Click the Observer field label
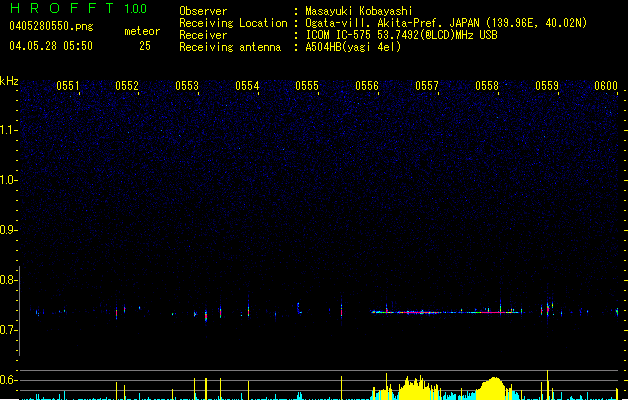 [x=203, y=11]
